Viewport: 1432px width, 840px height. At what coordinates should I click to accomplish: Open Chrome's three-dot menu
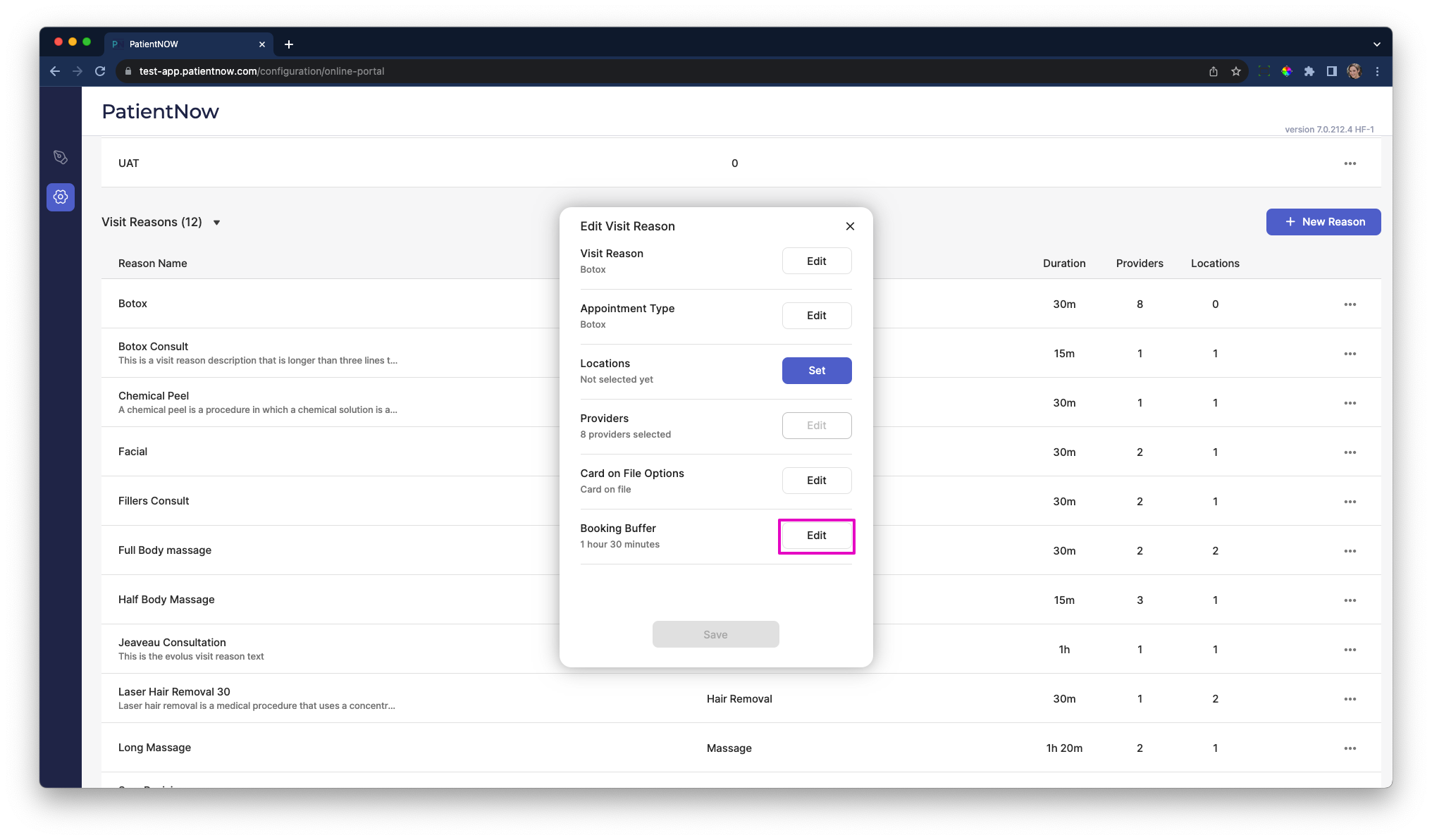(x=1377, y=71)
